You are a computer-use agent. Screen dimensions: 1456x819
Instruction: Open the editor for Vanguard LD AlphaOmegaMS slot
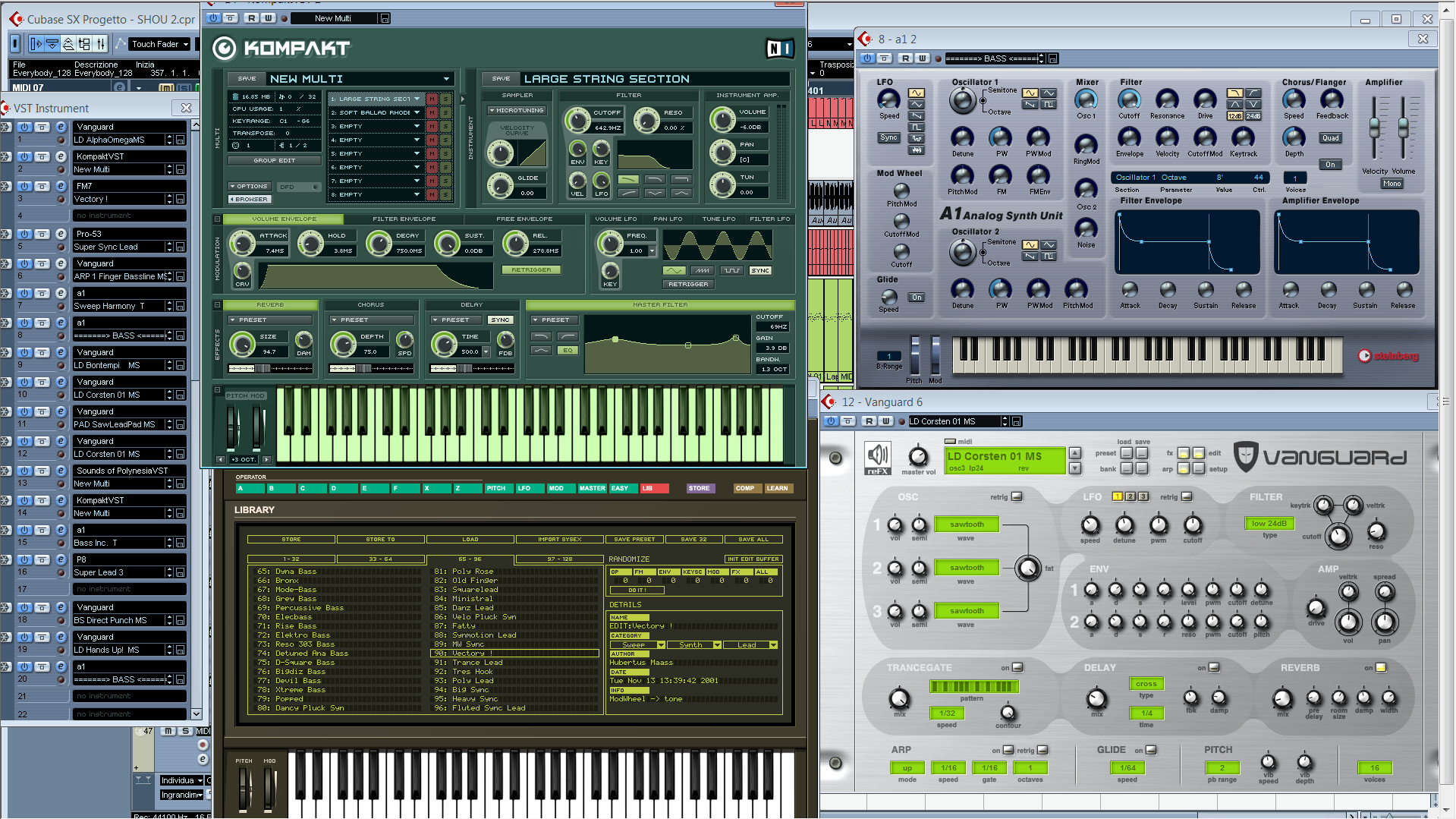[x=61, y=127]
